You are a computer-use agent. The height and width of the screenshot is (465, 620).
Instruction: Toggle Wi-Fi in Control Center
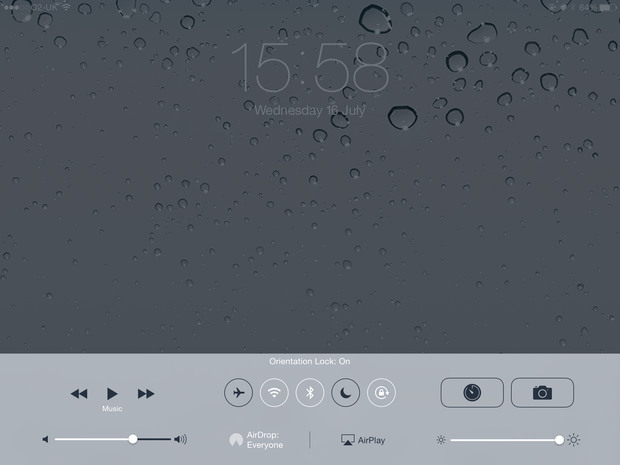pyautogui.click(x=274, y=393)
